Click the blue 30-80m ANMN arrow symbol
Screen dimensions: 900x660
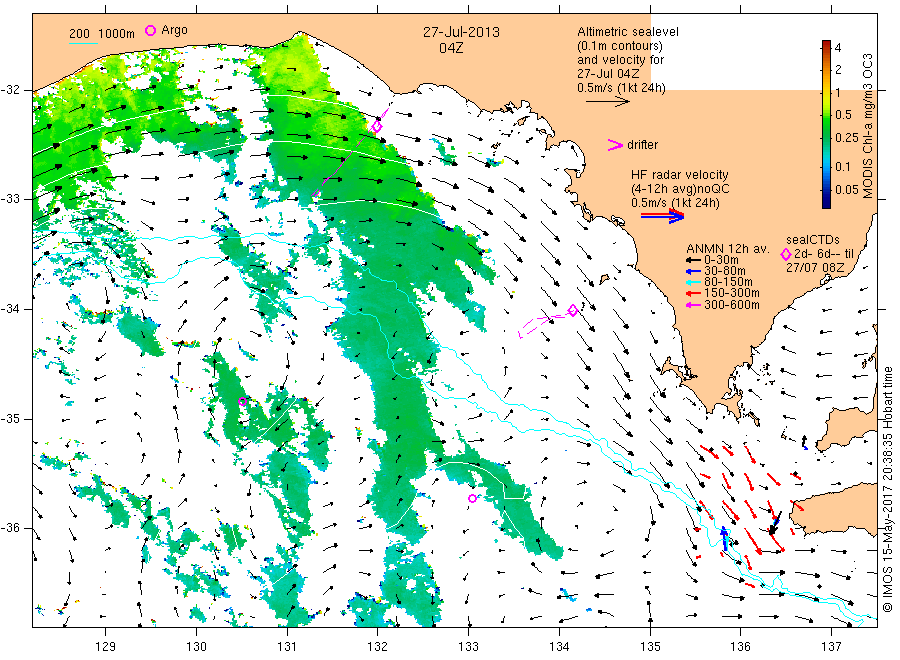pos(693,271)
